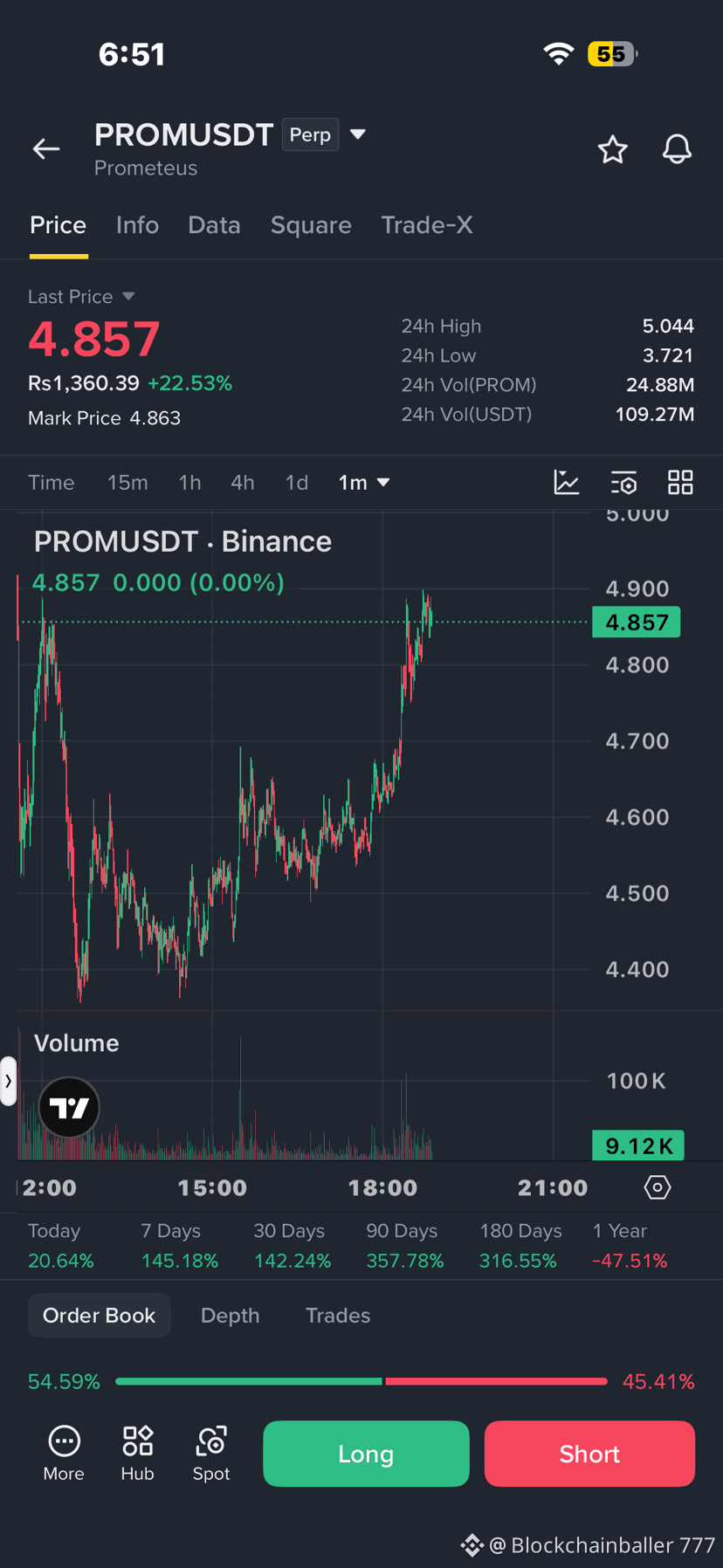Viewport: 723px width, 1568px height.
Task: Tap the Mark Price 4.863 text
Action: [x=104, y=418]
